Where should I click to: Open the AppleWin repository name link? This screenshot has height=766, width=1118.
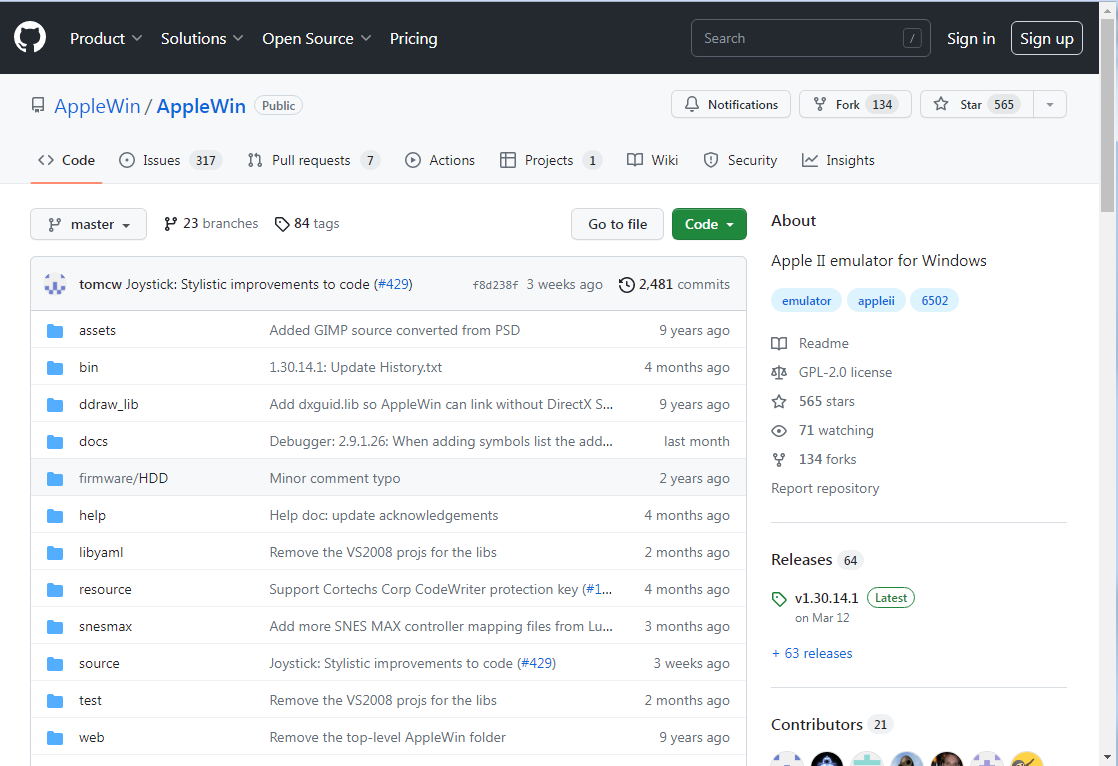tap(201, 106)
